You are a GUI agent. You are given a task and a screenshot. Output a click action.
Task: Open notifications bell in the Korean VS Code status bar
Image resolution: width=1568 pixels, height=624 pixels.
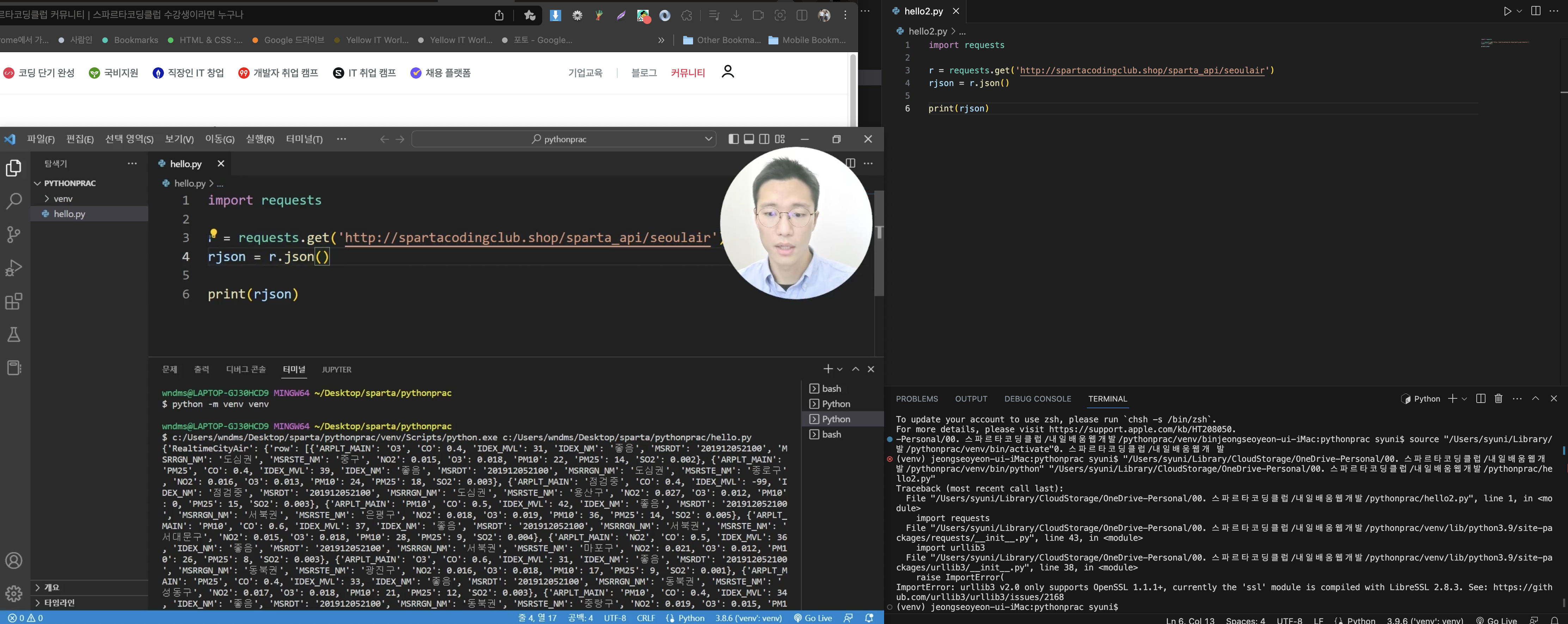[x=869, y=618]
